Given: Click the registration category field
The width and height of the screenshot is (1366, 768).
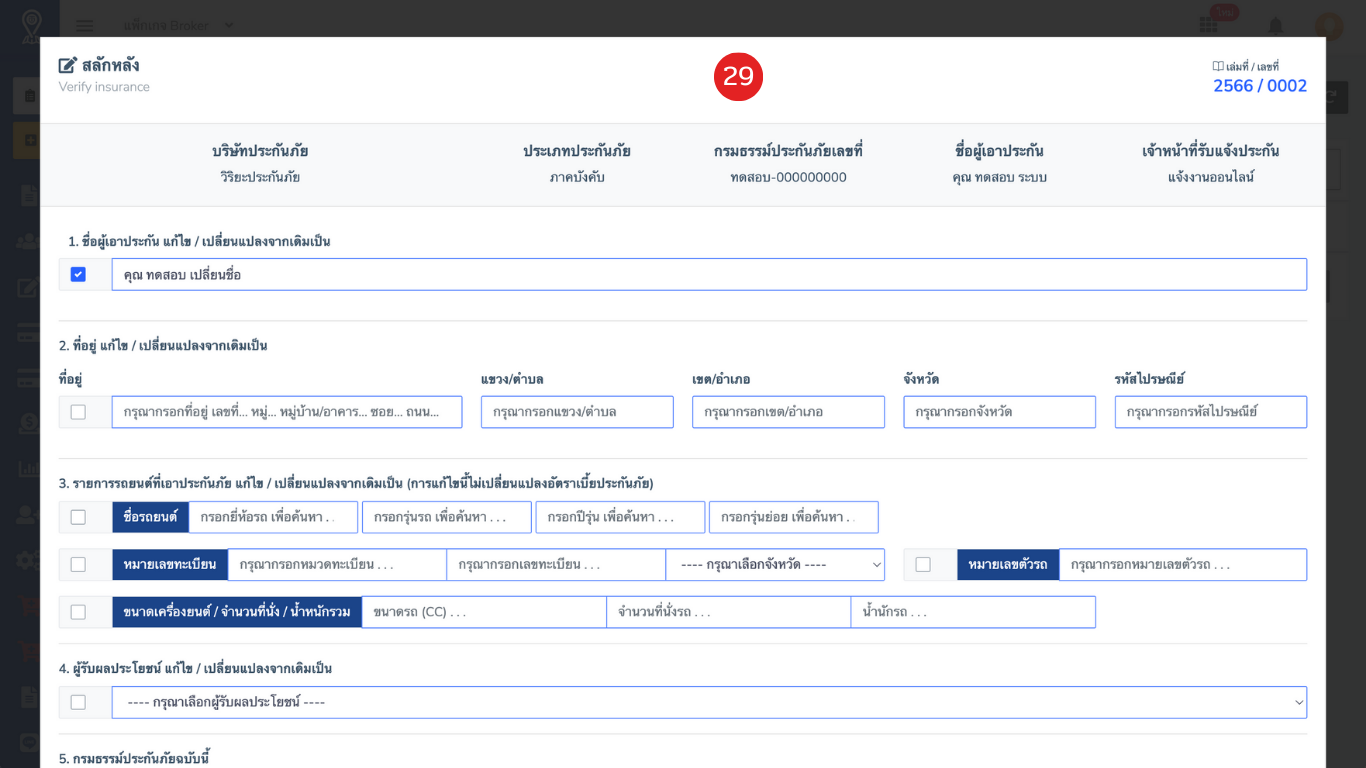Looking at the screenshot, I should (337, 565).
